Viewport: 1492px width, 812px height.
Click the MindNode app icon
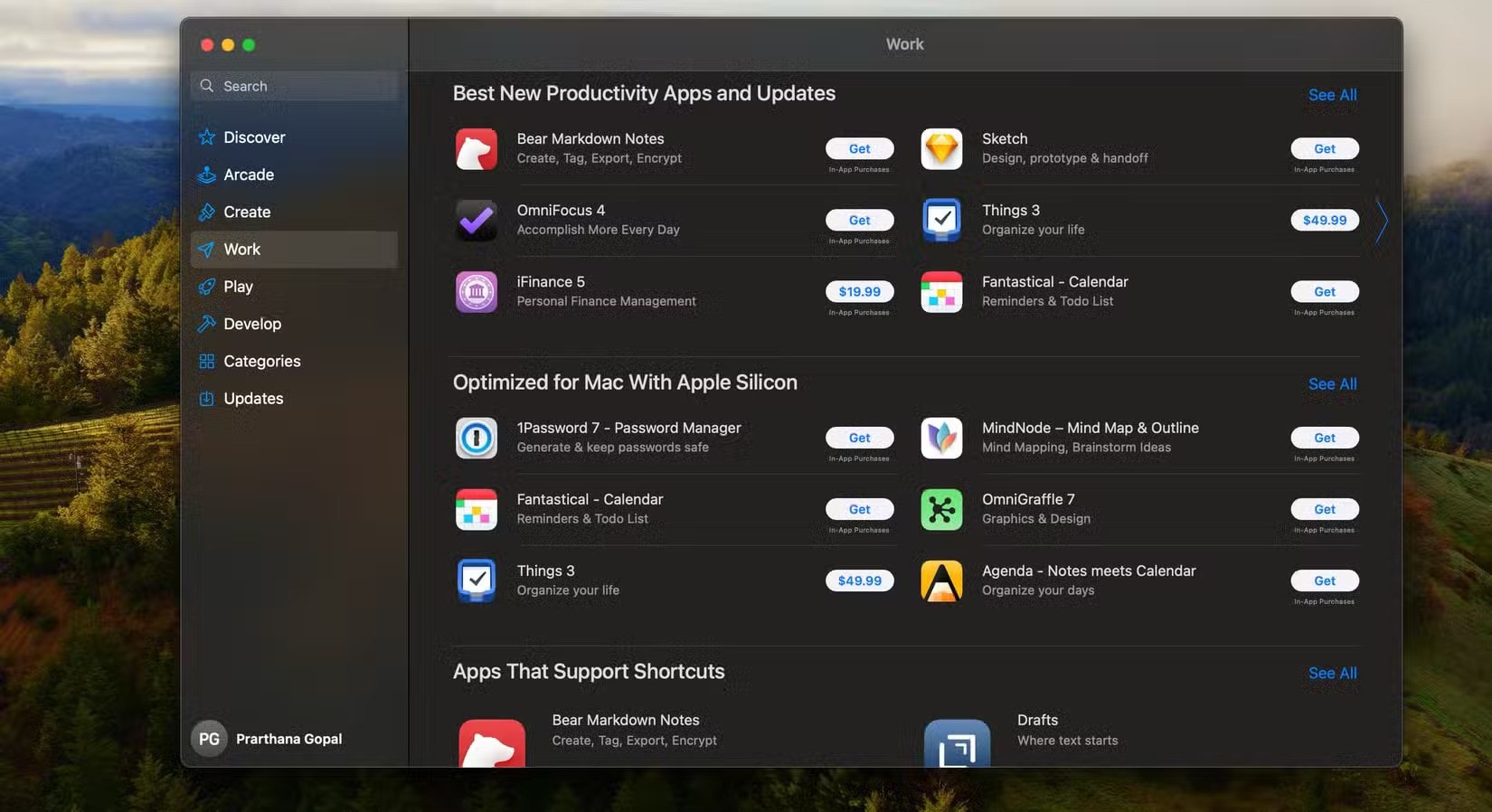pos(941,439)
